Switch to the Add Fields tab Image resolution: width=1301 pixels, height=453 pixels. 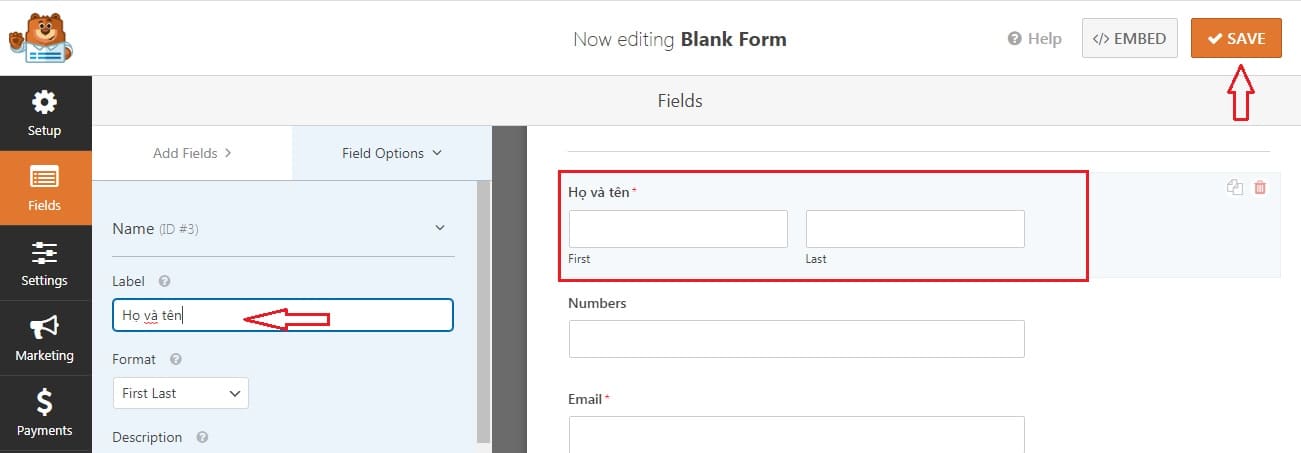[x=192, y=153]
